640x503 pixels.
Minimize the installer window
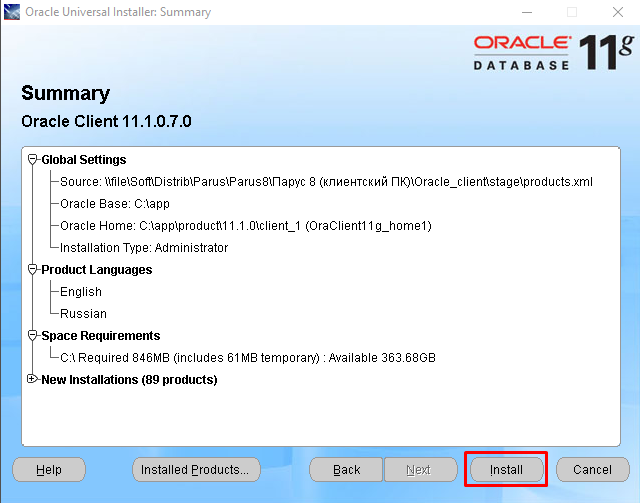[526, 12]
